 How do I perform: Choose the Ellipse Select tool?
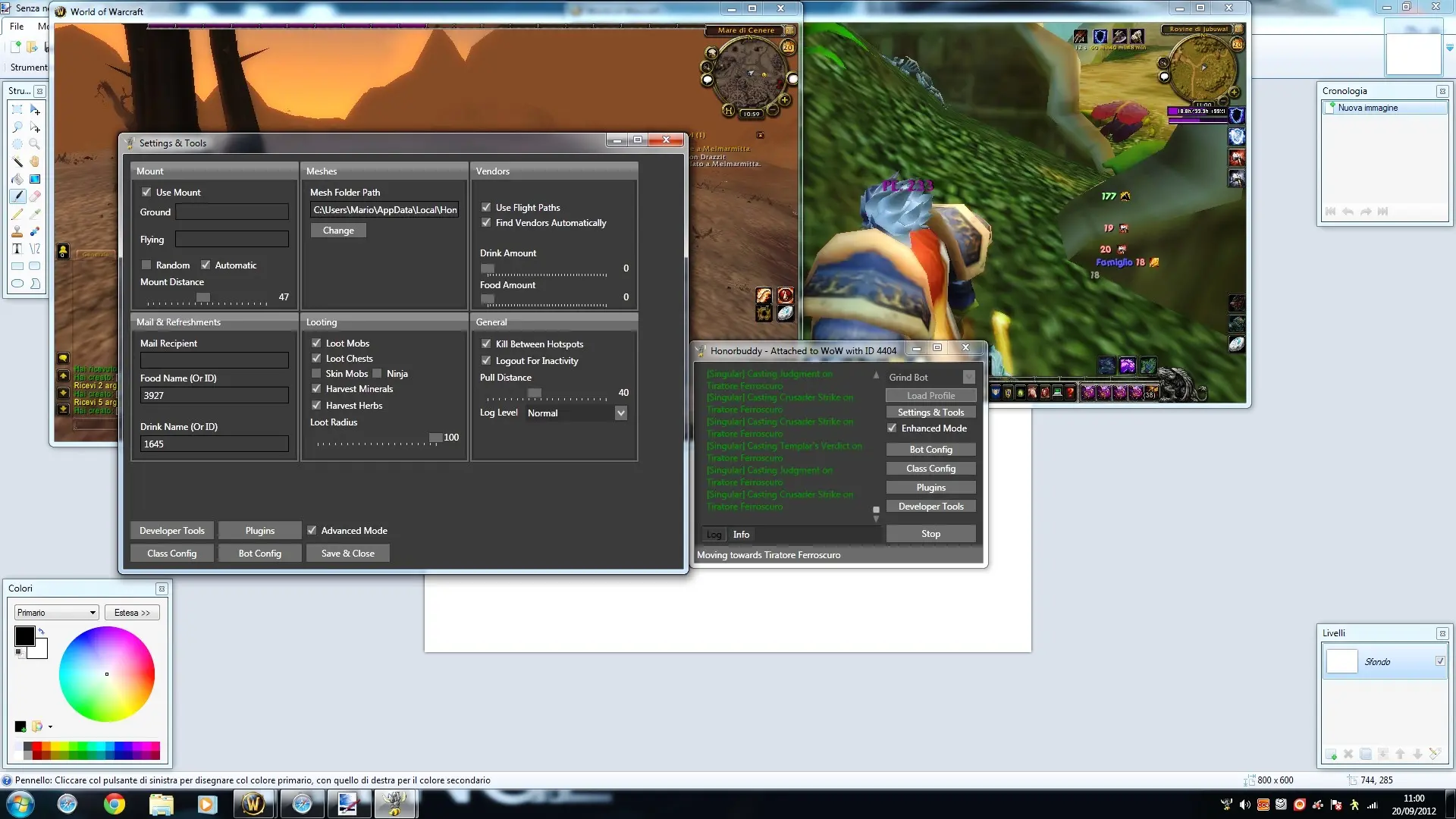(x=17, y=144)
